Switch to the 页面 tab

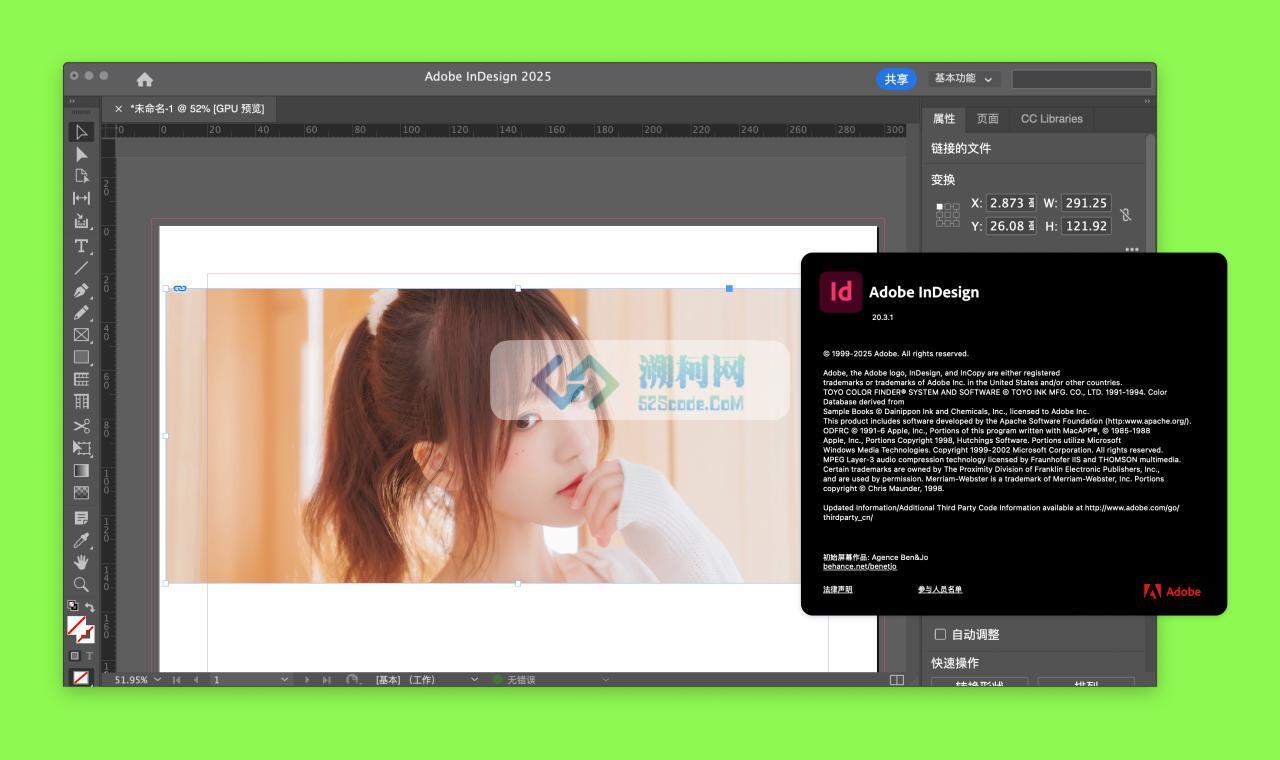pos(987,118)
